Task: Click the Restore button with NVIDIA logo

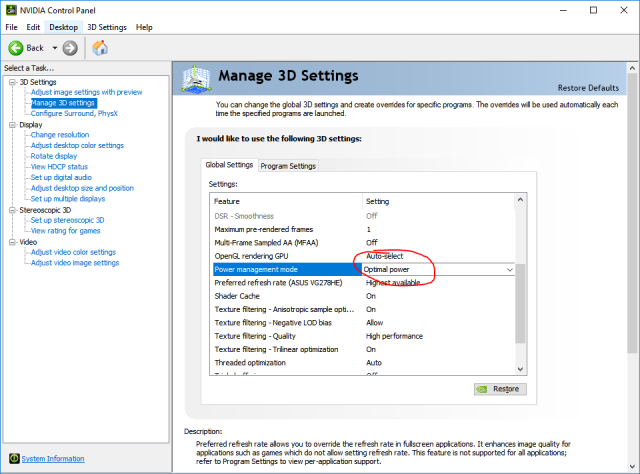Action: click(x=499, y=389)
